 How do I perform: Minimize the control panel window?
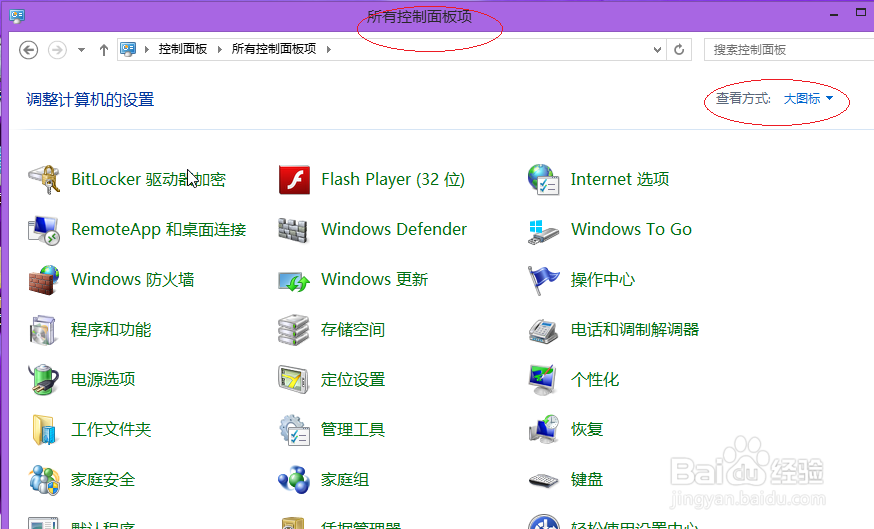(834, 15)
